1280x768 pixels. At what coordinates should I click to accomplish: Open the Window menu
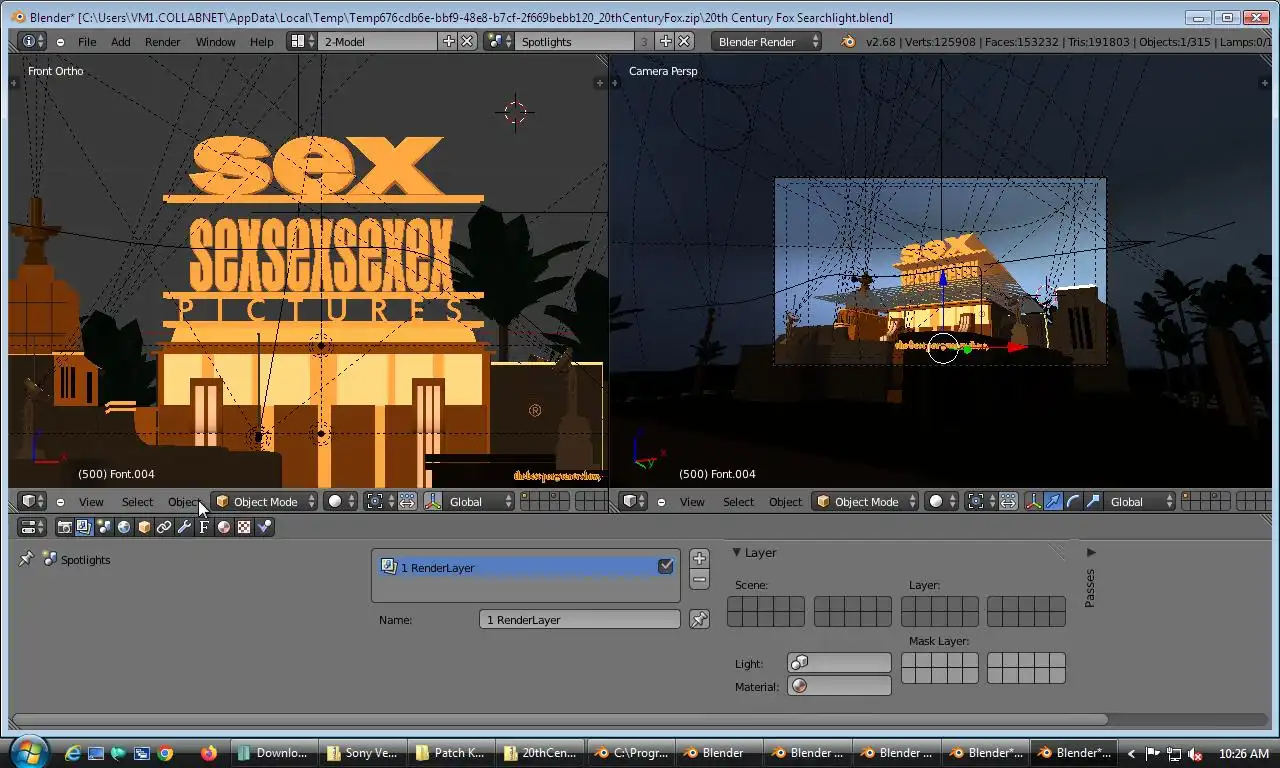215,42
